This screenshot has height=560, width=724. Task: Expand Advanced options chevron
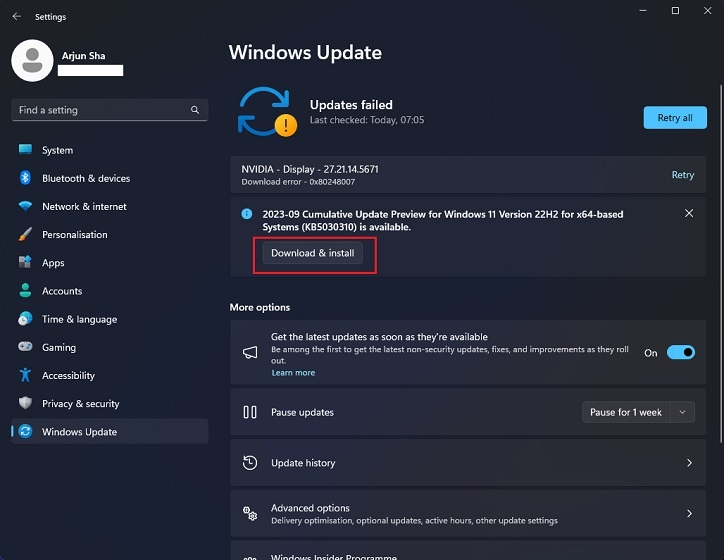pos(689,513)
